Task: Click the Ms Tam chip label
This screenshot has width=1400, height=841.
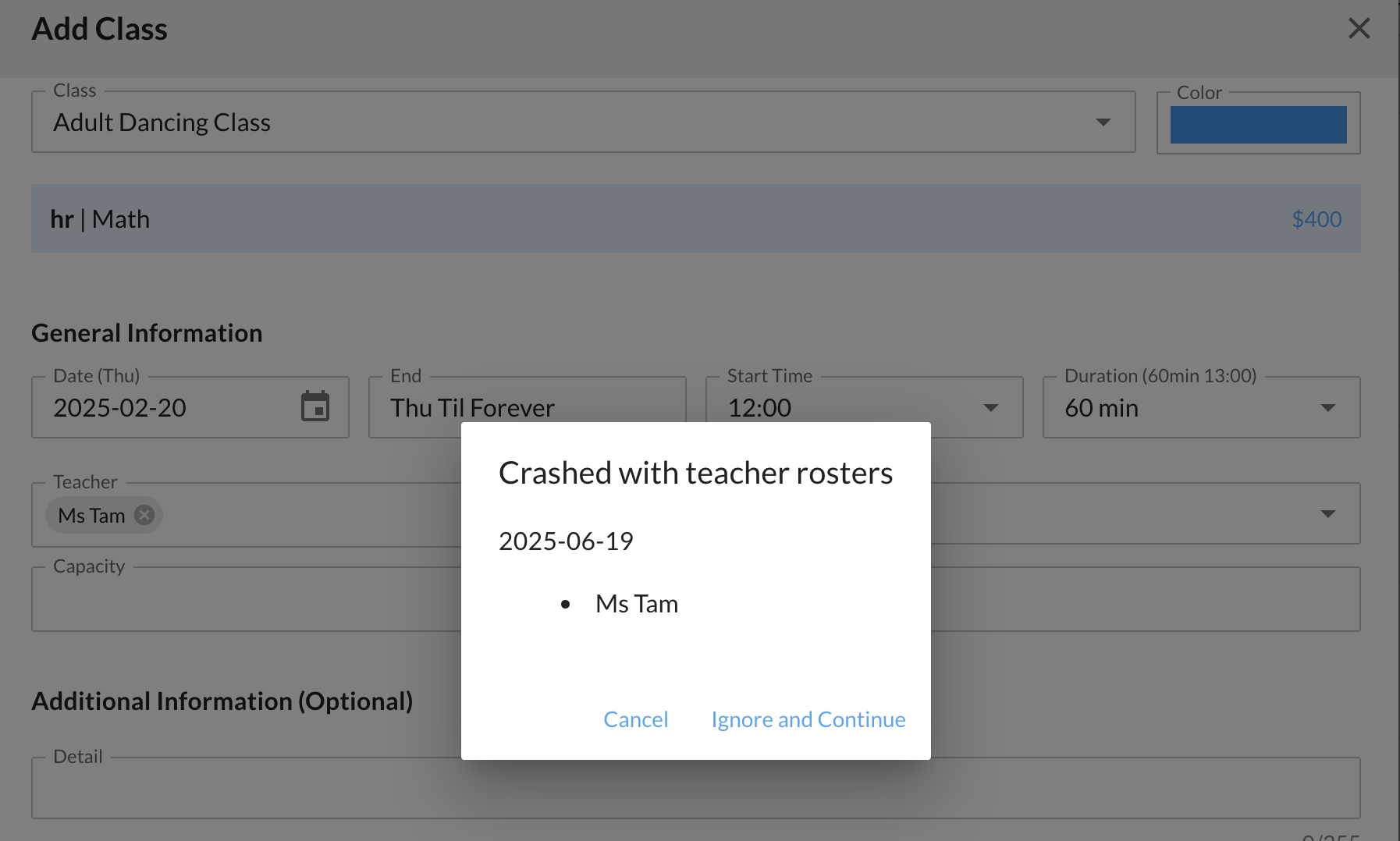Action: click(91, 516)
